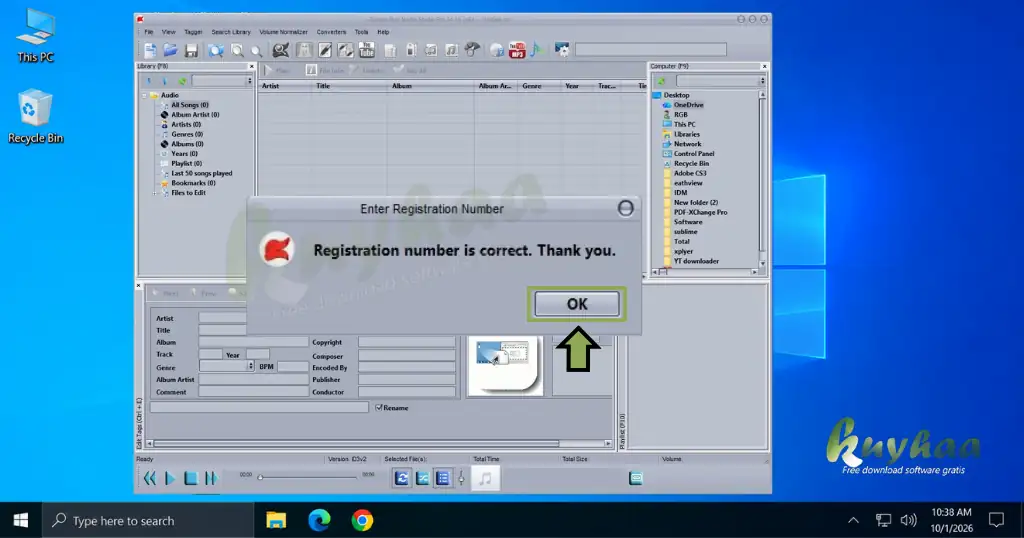The image size is (1024, 538).
Task: Click the stop playback button
Action: pyautogui.click(x=191, y=479)
